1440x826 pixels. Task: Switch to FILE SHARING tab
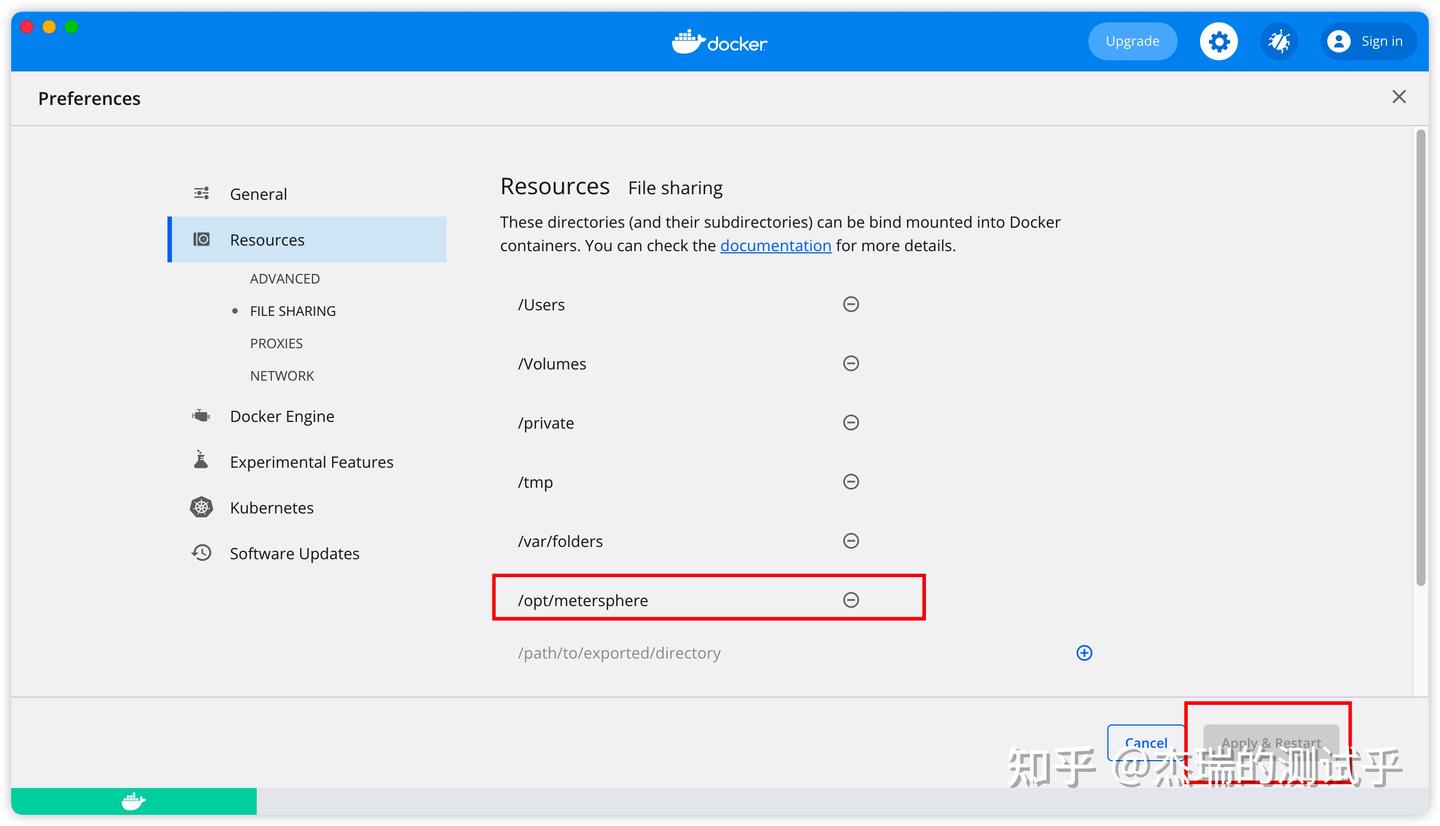tap(293, 311)
